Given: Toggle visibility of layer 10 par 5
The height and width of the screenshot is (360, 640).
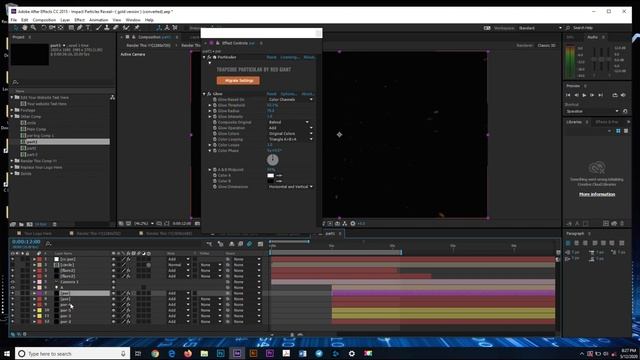Looking at the screenshot, I should pos(12,310).
